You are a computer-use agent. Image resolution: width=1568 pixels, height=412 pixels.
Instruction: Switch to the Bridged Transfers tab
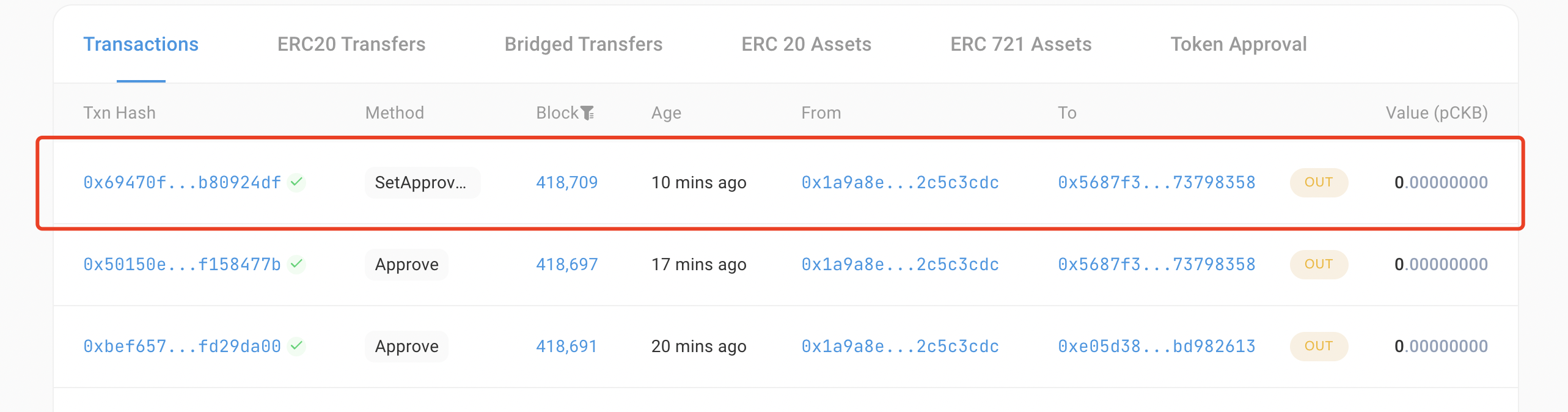click(x=584, y=43)
